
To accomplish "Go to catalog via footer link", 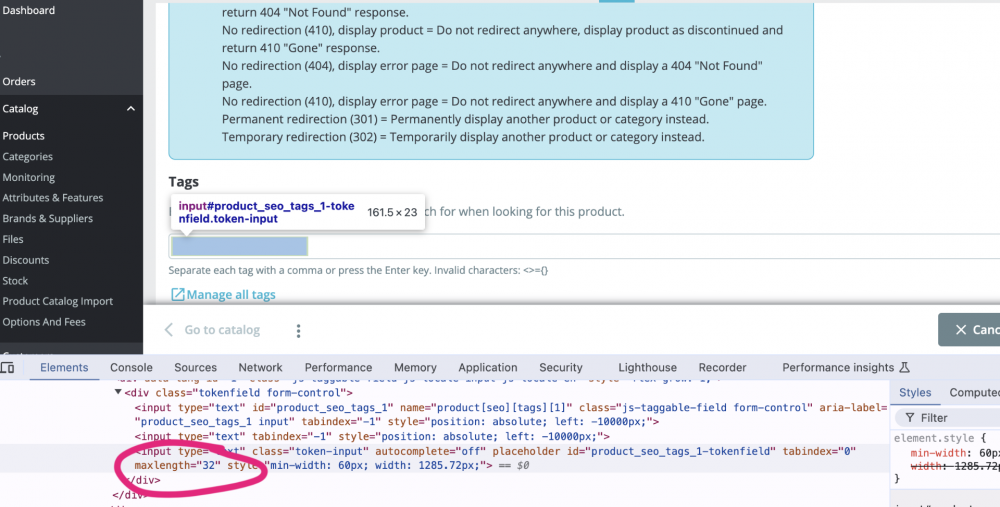I will click(x=222, y=330).
